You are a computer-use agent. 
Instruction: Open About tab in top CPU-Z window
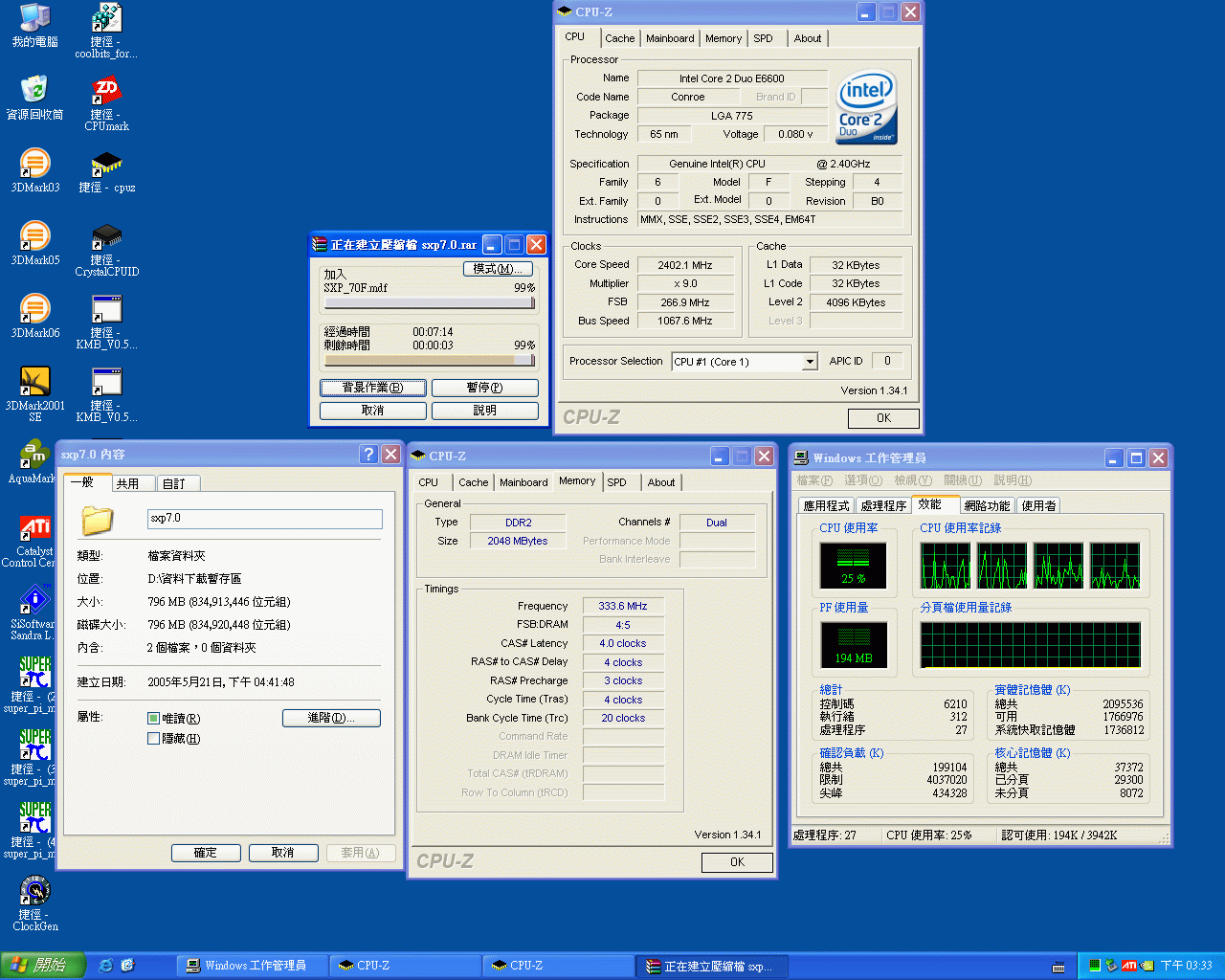click(x=807, y=38)
